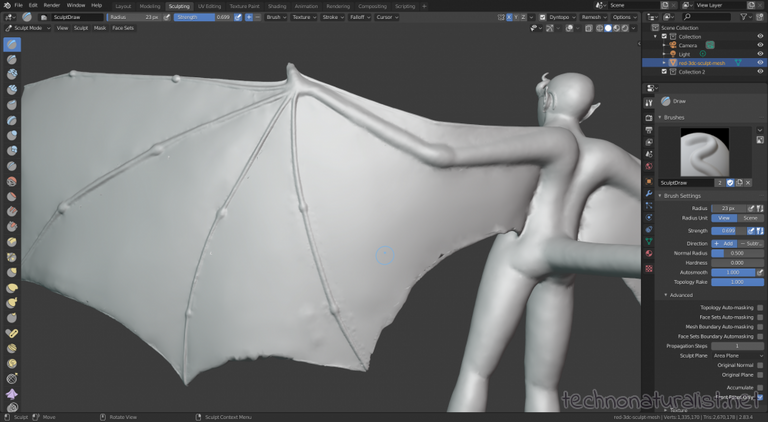Adjust the Normal Radius slider
The image size is (768, 422).
coord(738,253)
